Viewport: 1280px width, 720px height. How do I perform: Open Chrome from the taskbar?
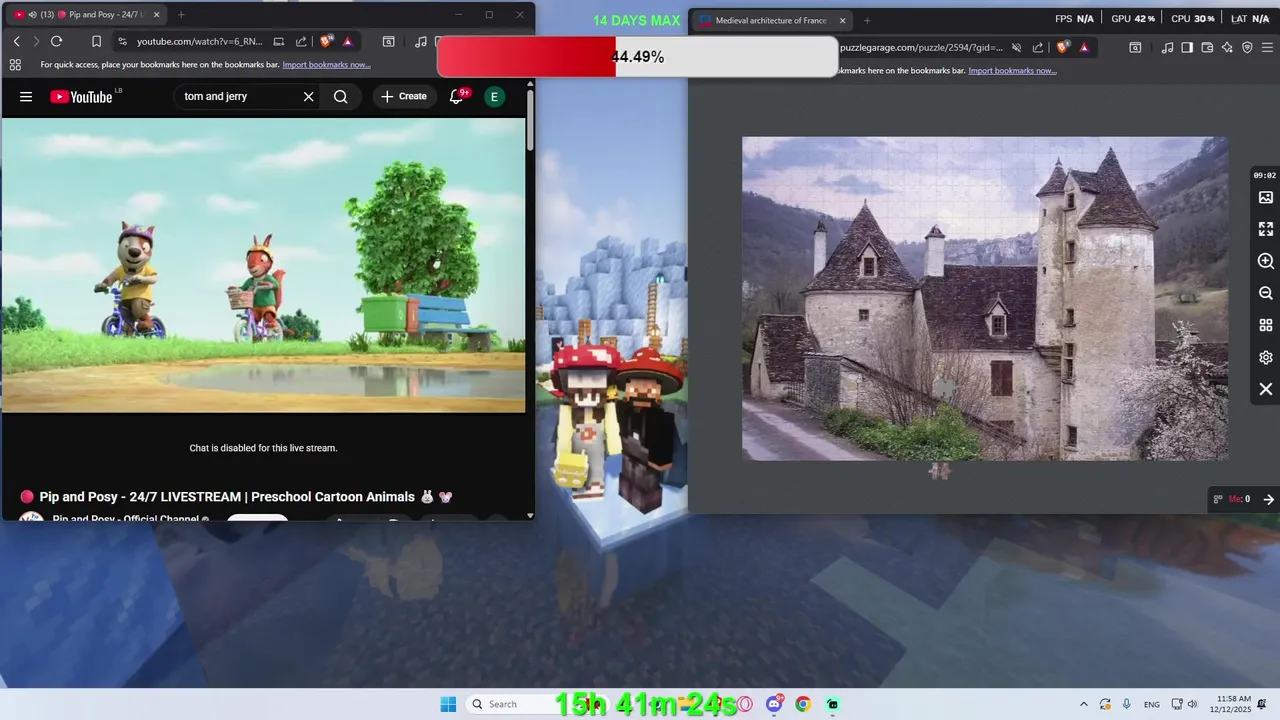[x=803, y=704]
